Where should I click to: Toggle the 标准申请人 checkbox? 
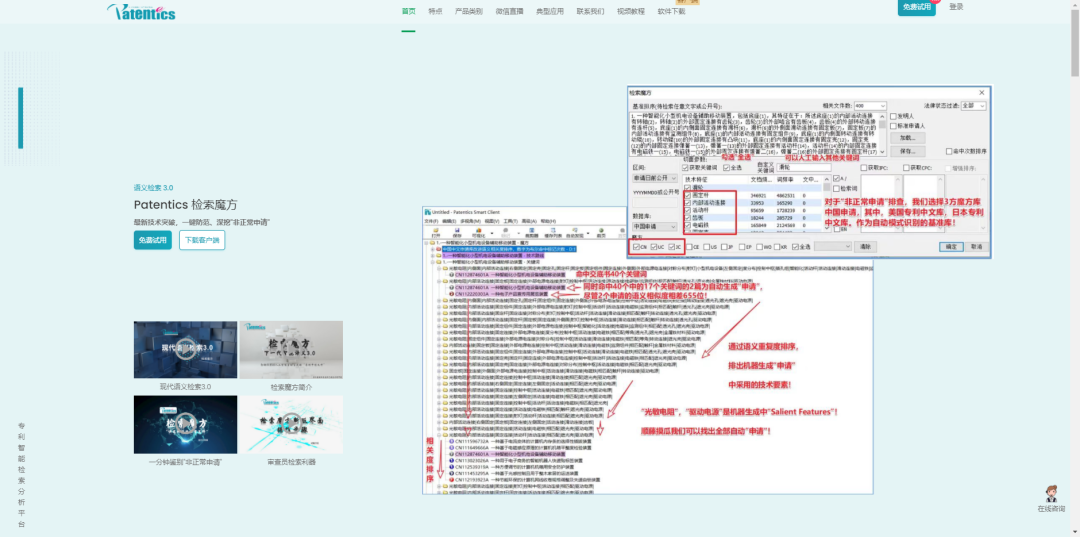893,126
